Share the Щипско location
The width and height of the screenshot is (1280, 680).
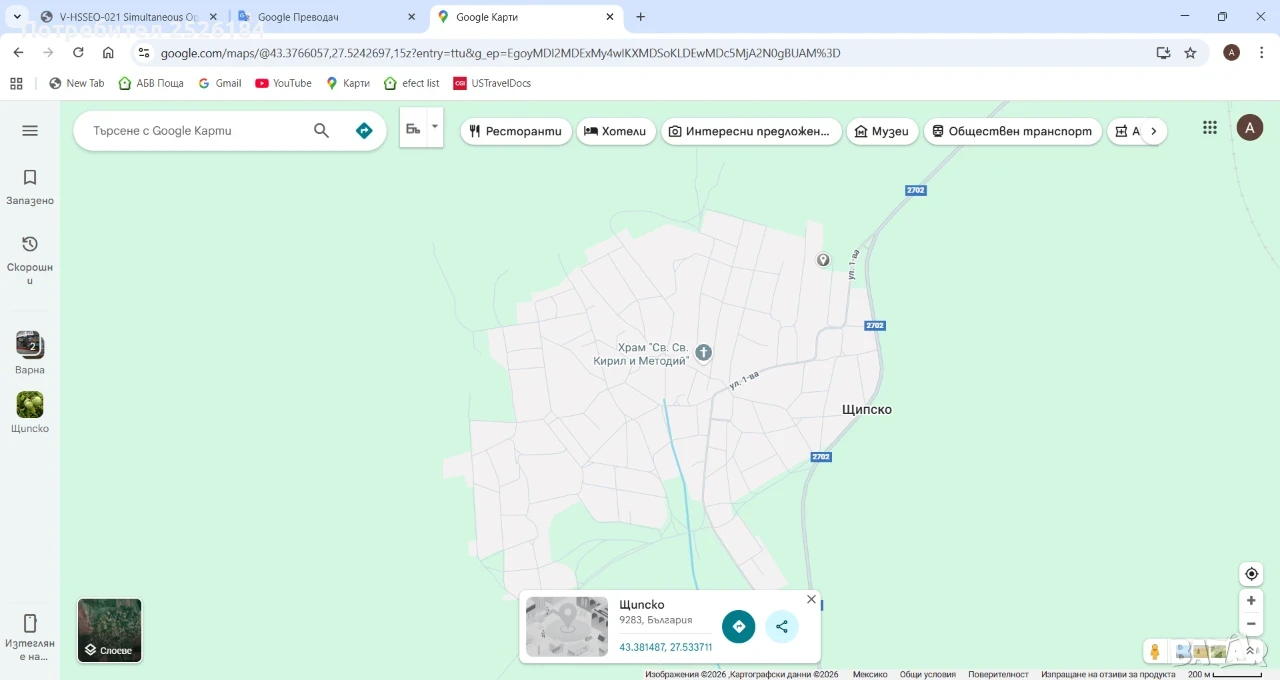[782, 626]
